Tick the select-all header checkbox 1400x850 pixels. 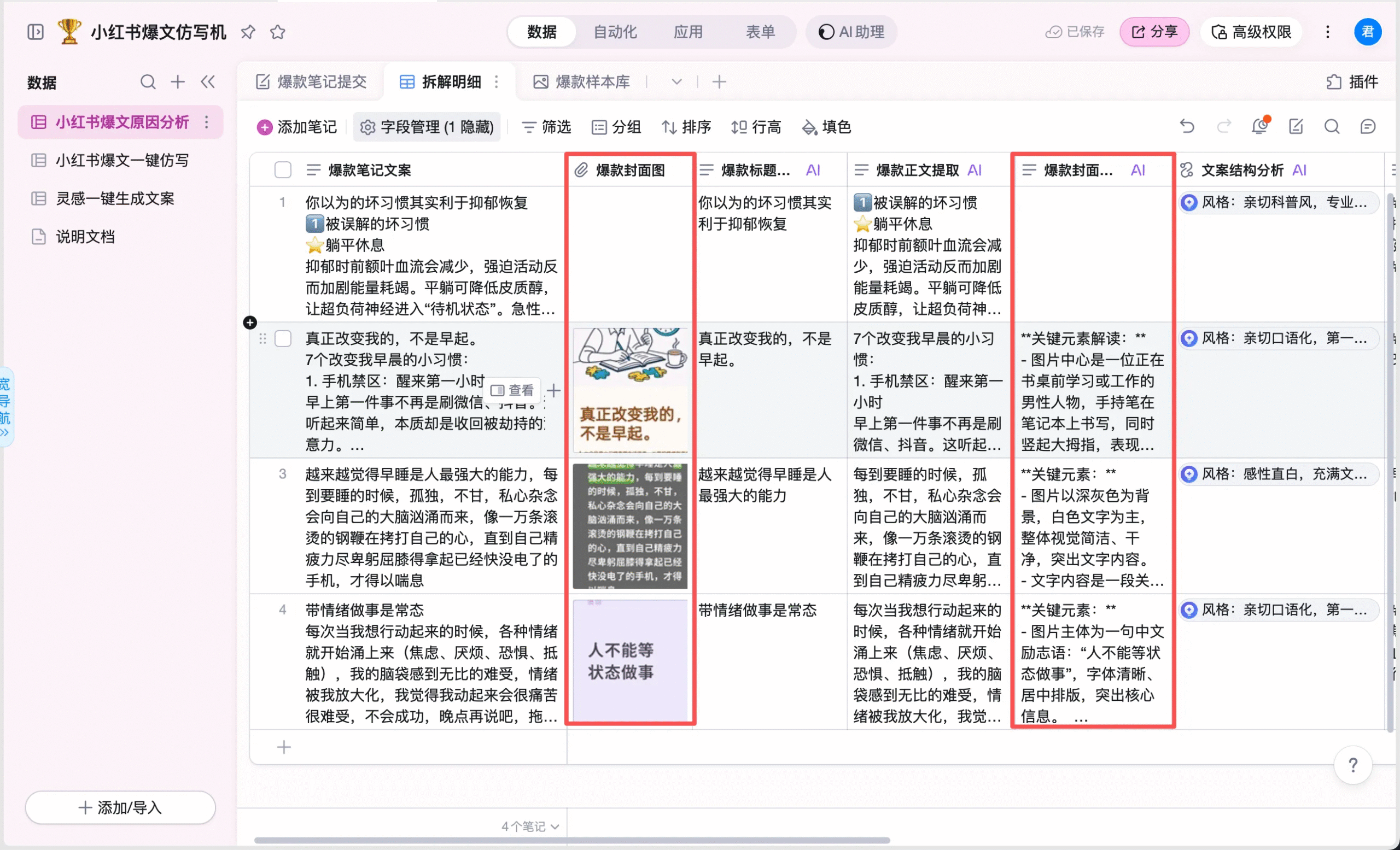[282, 170]
